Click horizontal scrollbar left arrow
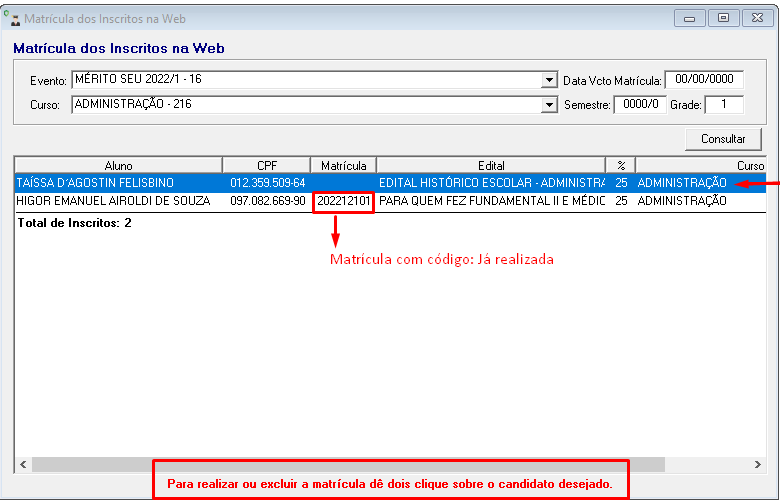 (23, 464)
